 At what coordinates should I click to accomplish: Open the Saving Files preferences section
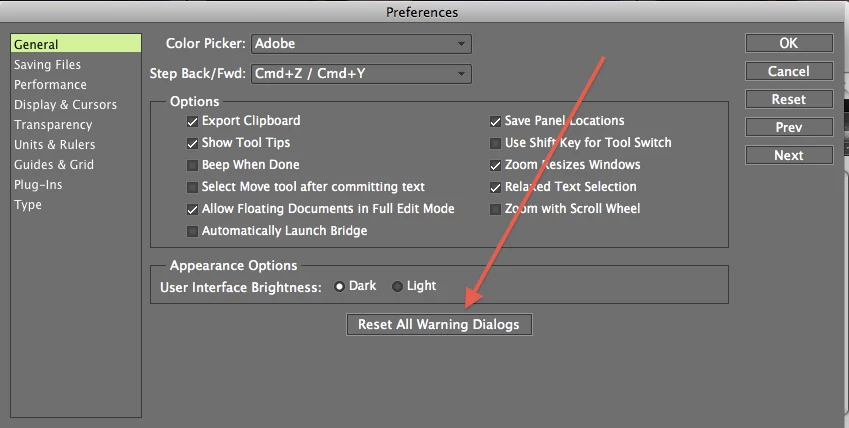(47, 64)
